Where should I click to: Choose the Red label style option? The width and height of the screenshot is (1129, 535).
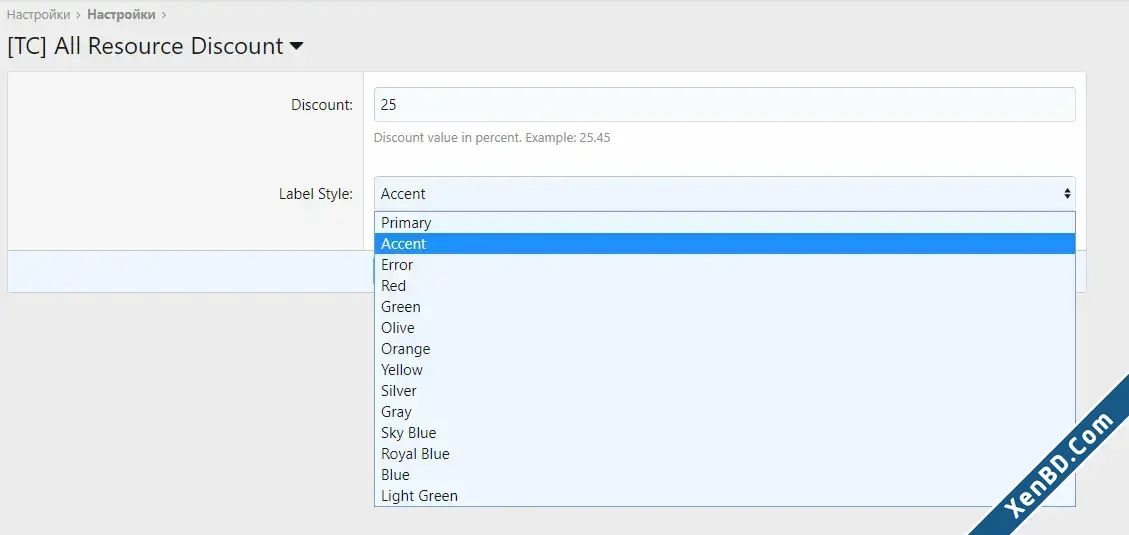coord(724,285)
